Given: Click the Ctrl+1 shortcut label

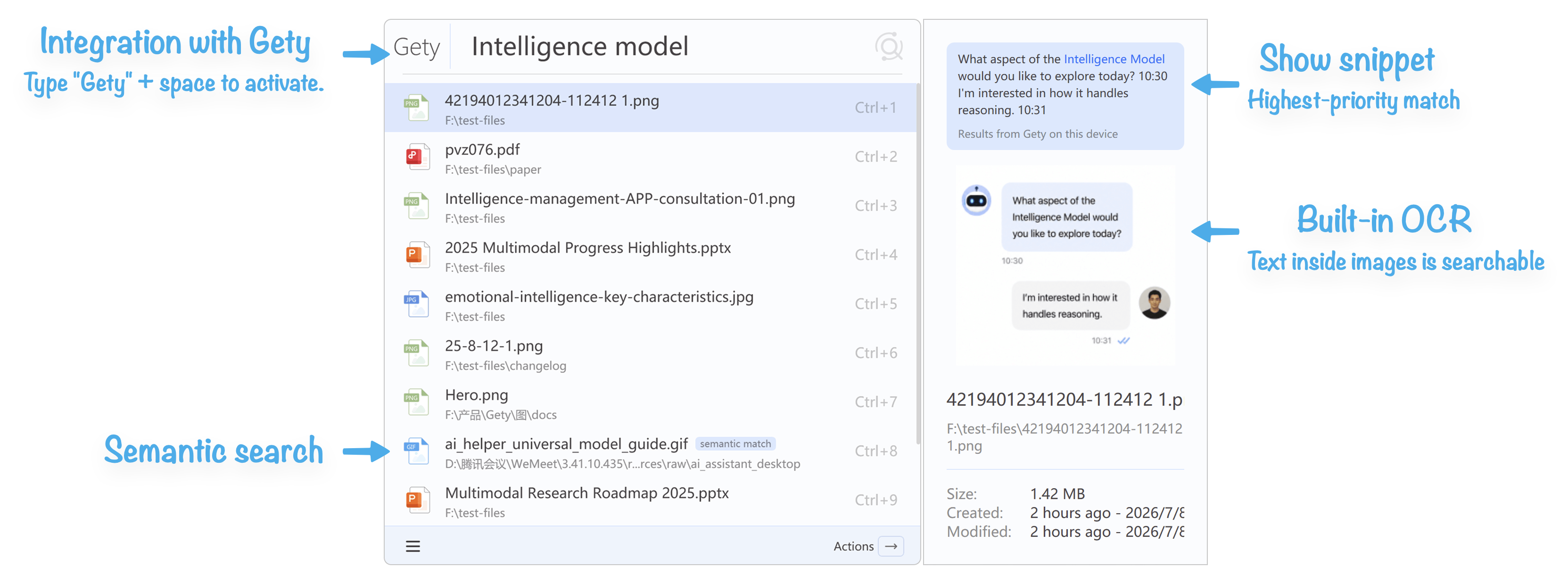Looking at the screenshot, I should (875, 108).
